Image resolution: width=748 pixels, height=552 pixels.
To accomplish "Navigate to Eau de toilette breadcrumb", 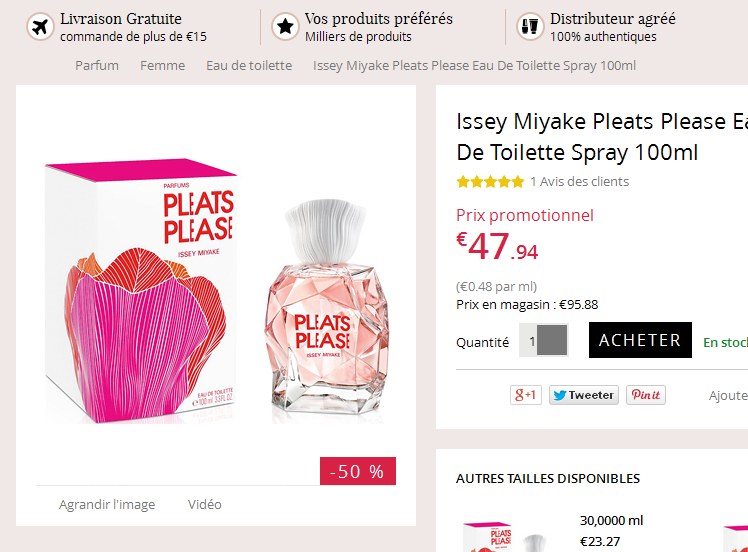I will pos(249,66).
